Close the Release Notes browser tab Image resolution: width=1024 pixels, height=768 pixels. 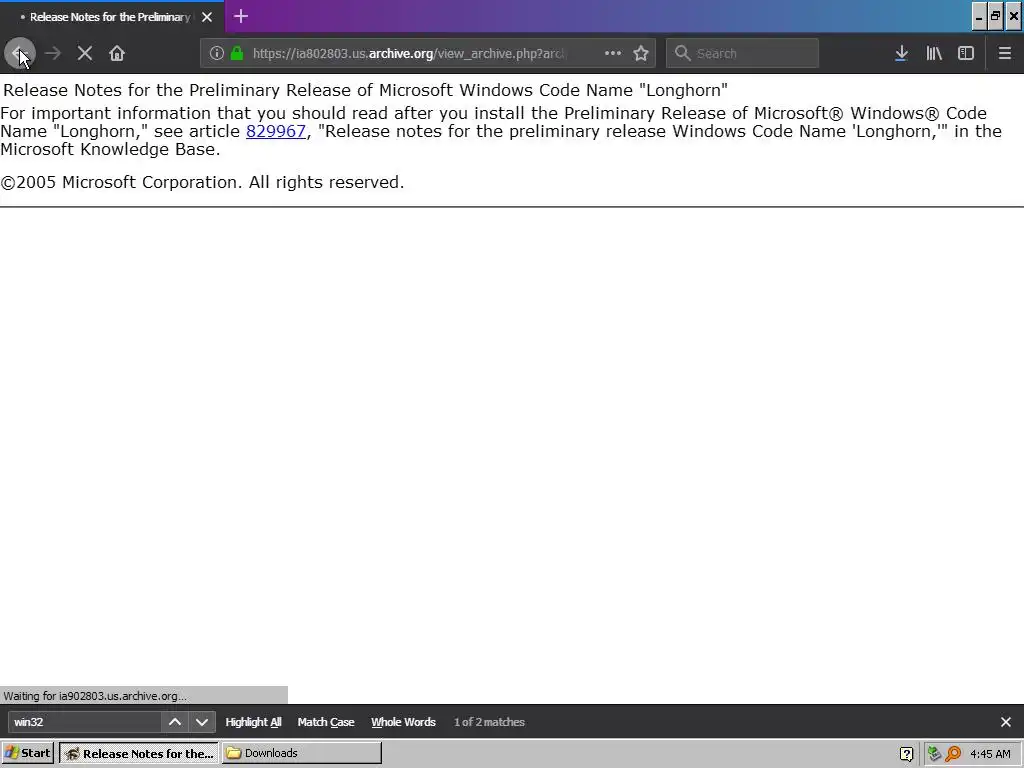click(207, 17)
